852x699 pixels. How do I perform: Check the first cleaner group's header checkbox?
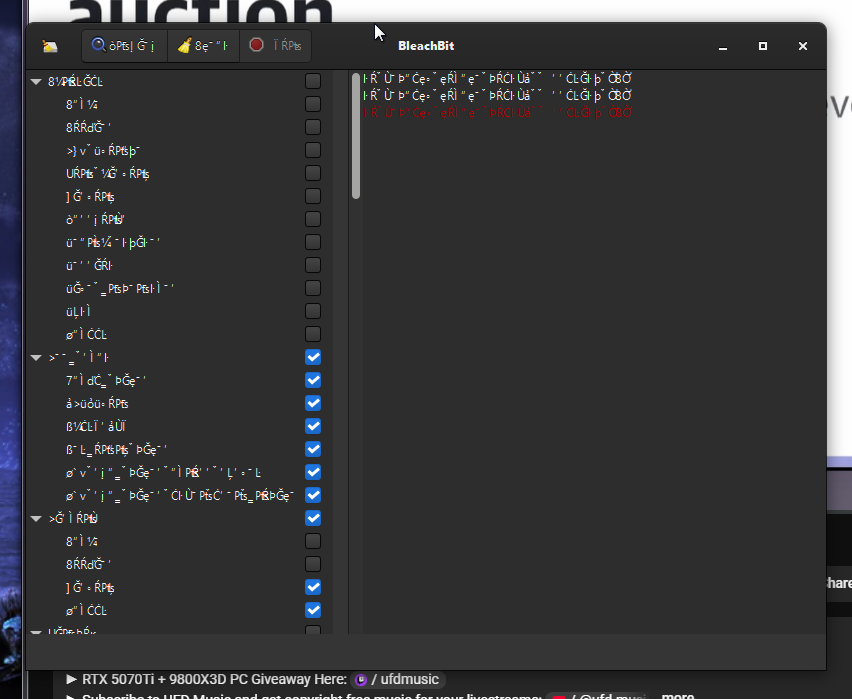(x=313, y=81)
